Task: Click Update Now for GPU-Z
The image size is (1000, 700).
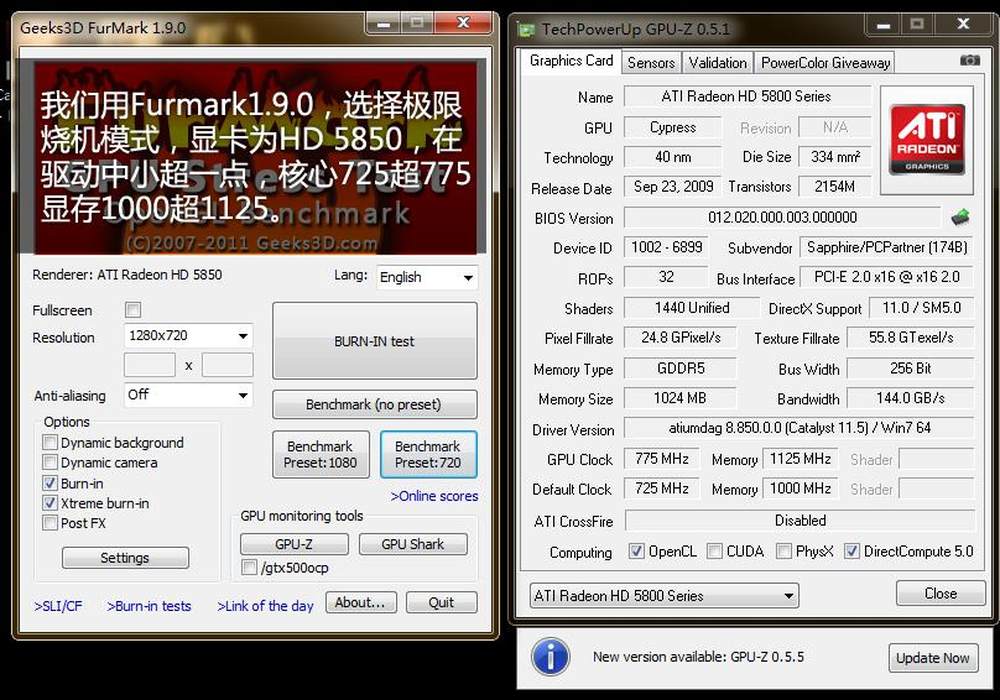Action: (932, 658)
